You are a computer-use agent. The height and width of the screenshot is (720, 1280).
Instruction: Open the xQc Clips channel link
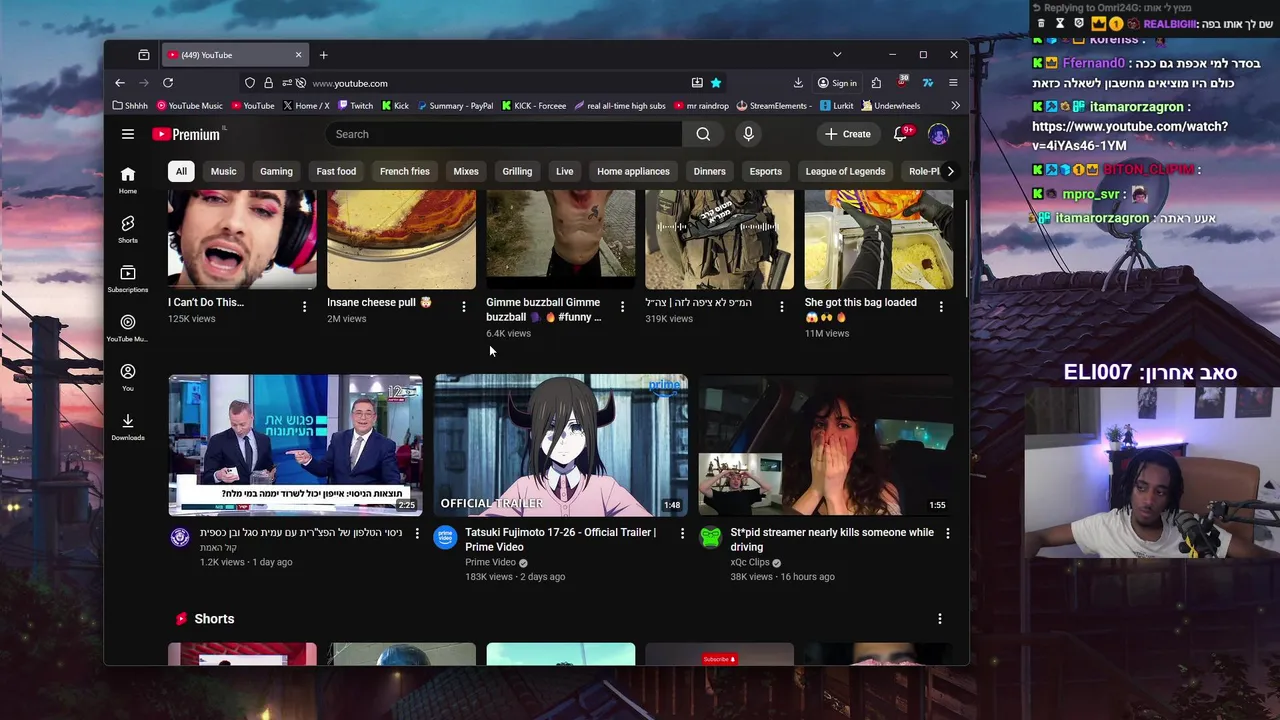pos(749,562)
